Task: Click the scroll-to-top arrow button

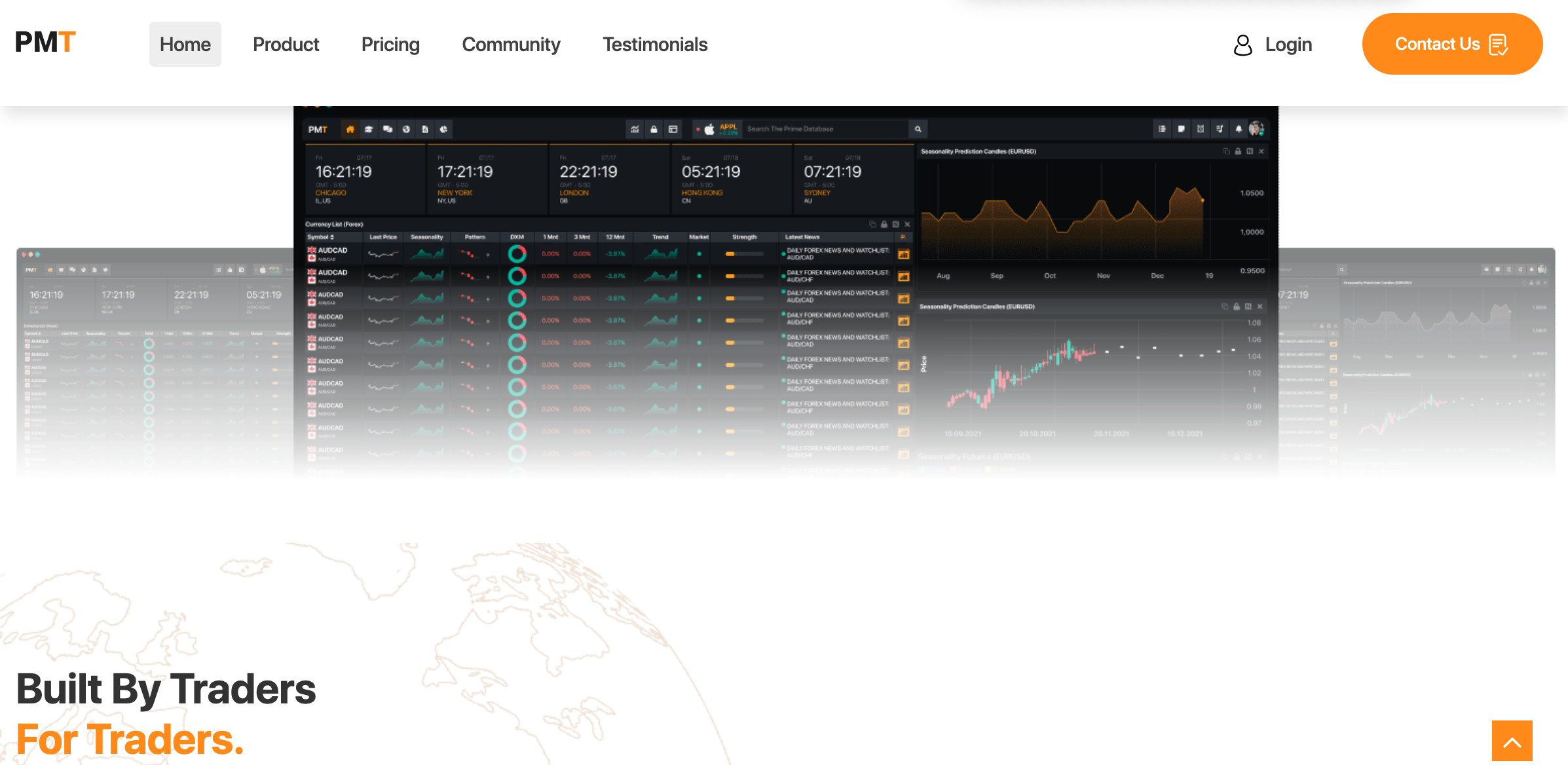Action: pyautogui.click(x=1512, y=741)
